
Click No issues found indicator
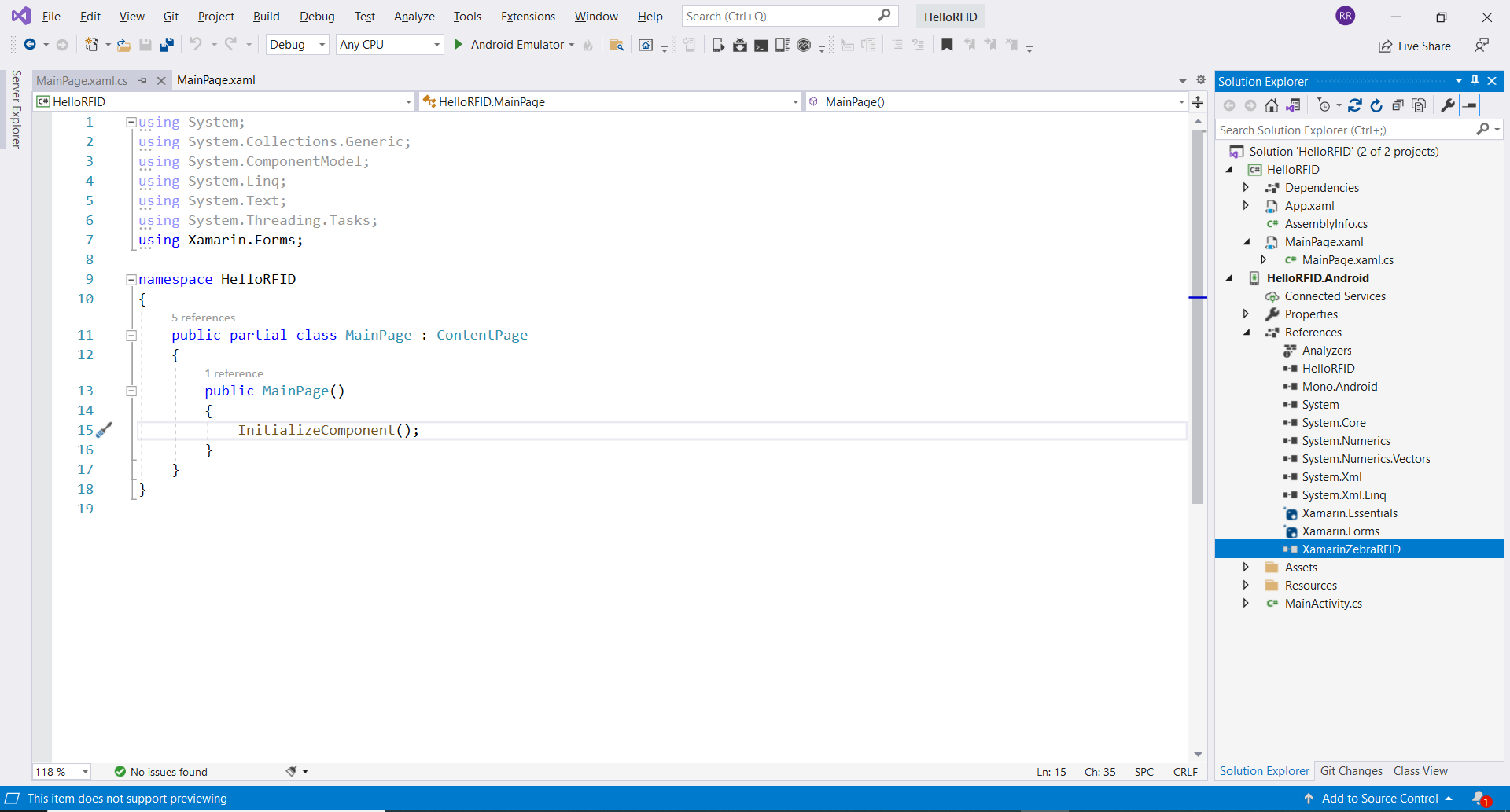161,772
